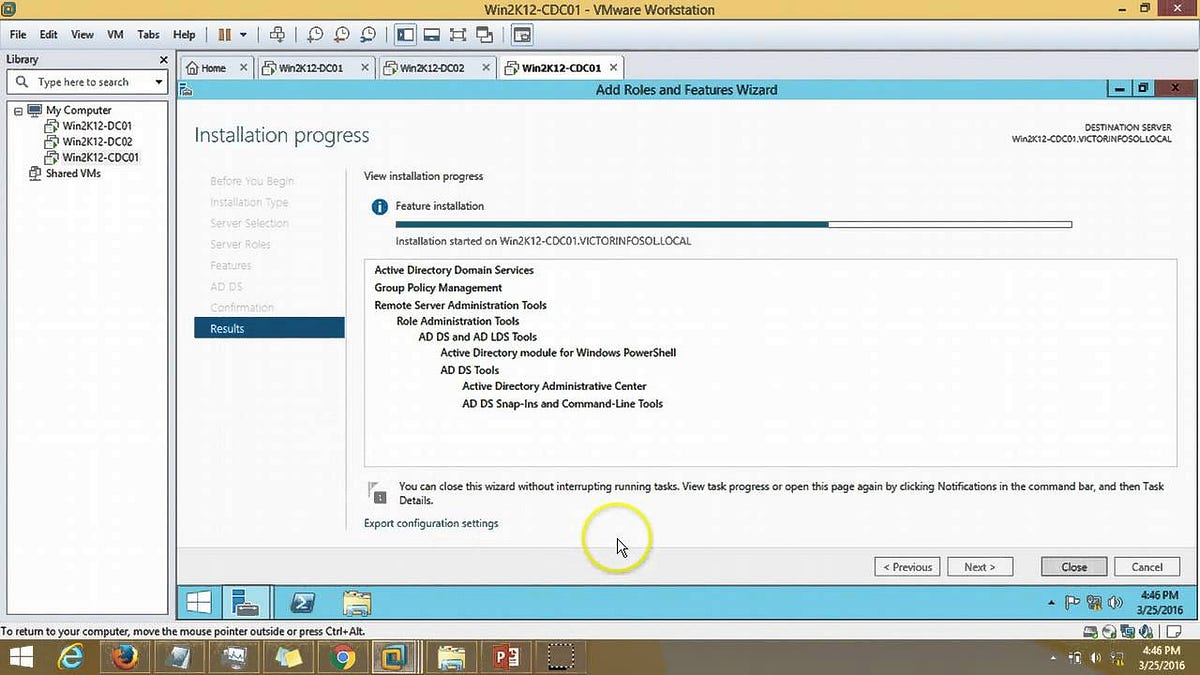Launch PowerShell from the guest taskbar

click(x=302, y=602)
